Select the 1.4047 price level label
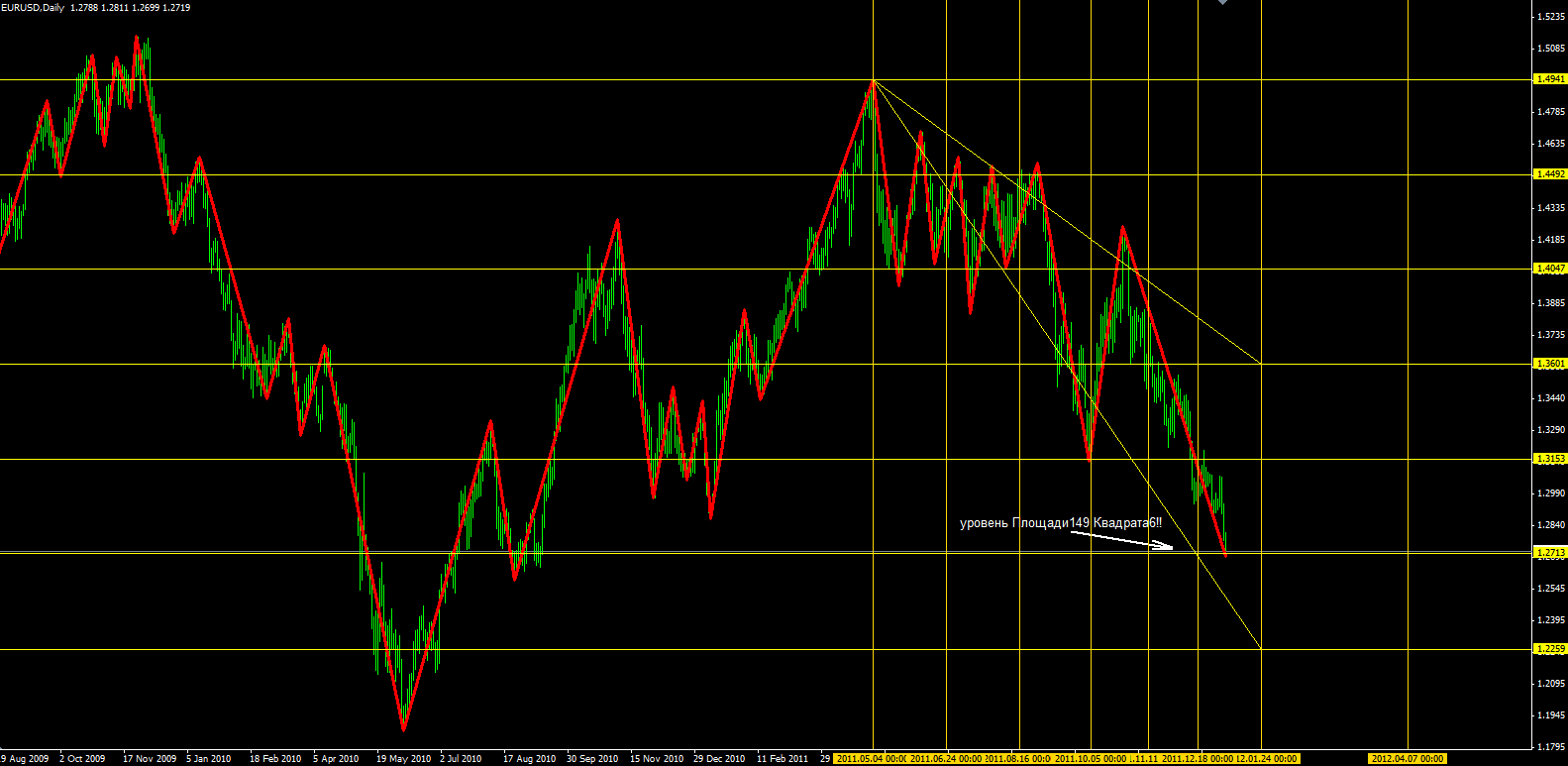 (x=1549, y=269)
